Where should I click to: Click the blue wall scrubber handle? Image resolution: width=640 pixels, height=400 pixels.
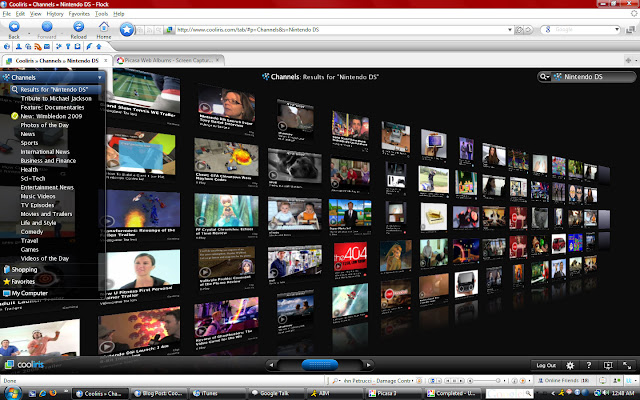click(x=320, y=365)
